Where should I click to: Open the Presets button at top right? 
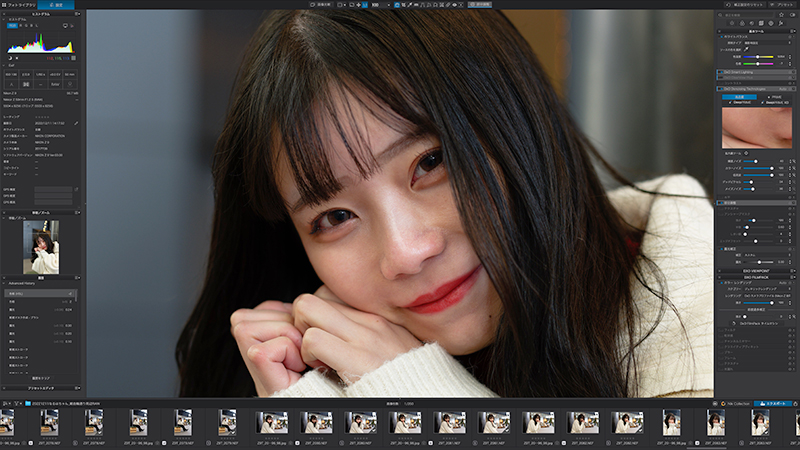point(782,5)
